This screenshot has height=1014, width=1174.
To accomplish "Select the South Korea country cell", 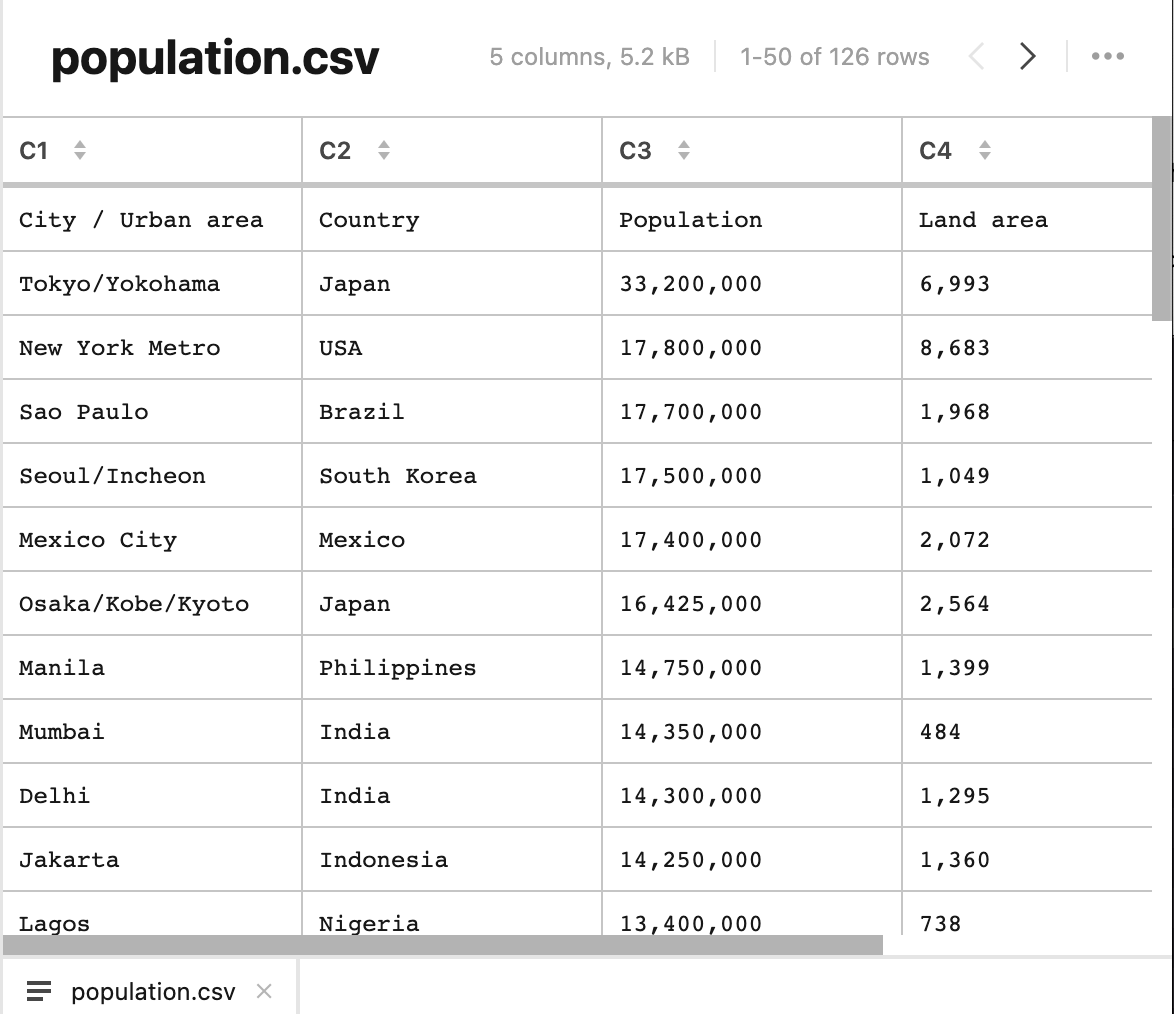I will click(398, 476).
